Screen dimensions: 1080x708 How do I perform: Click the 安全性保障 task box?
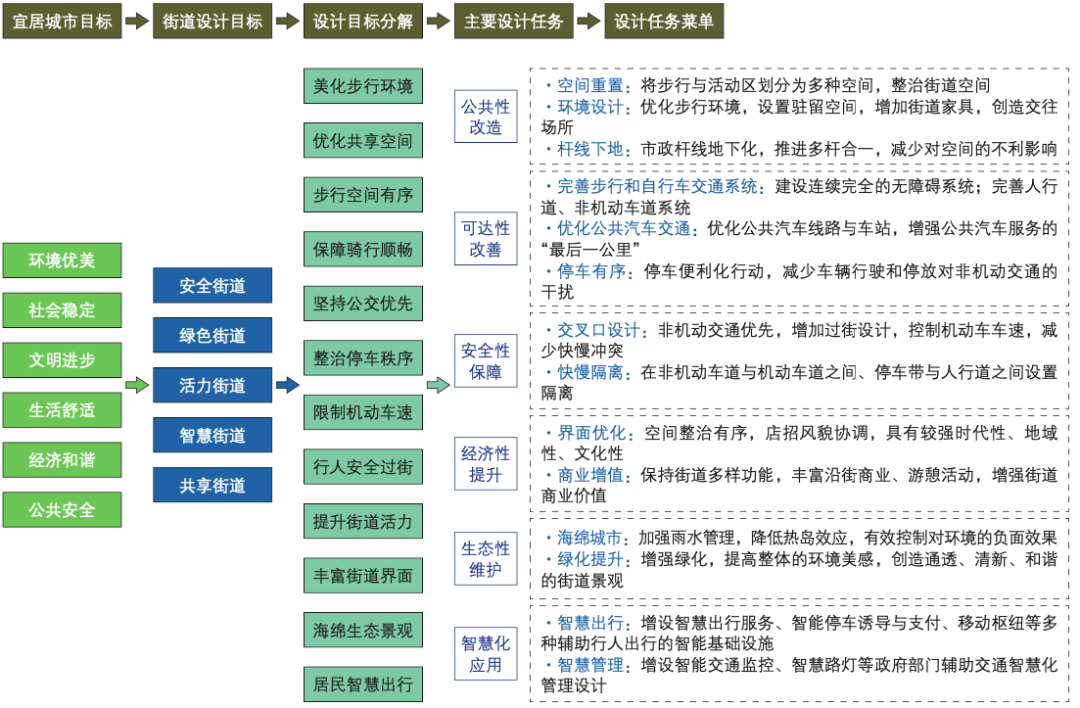coord(486,361)
